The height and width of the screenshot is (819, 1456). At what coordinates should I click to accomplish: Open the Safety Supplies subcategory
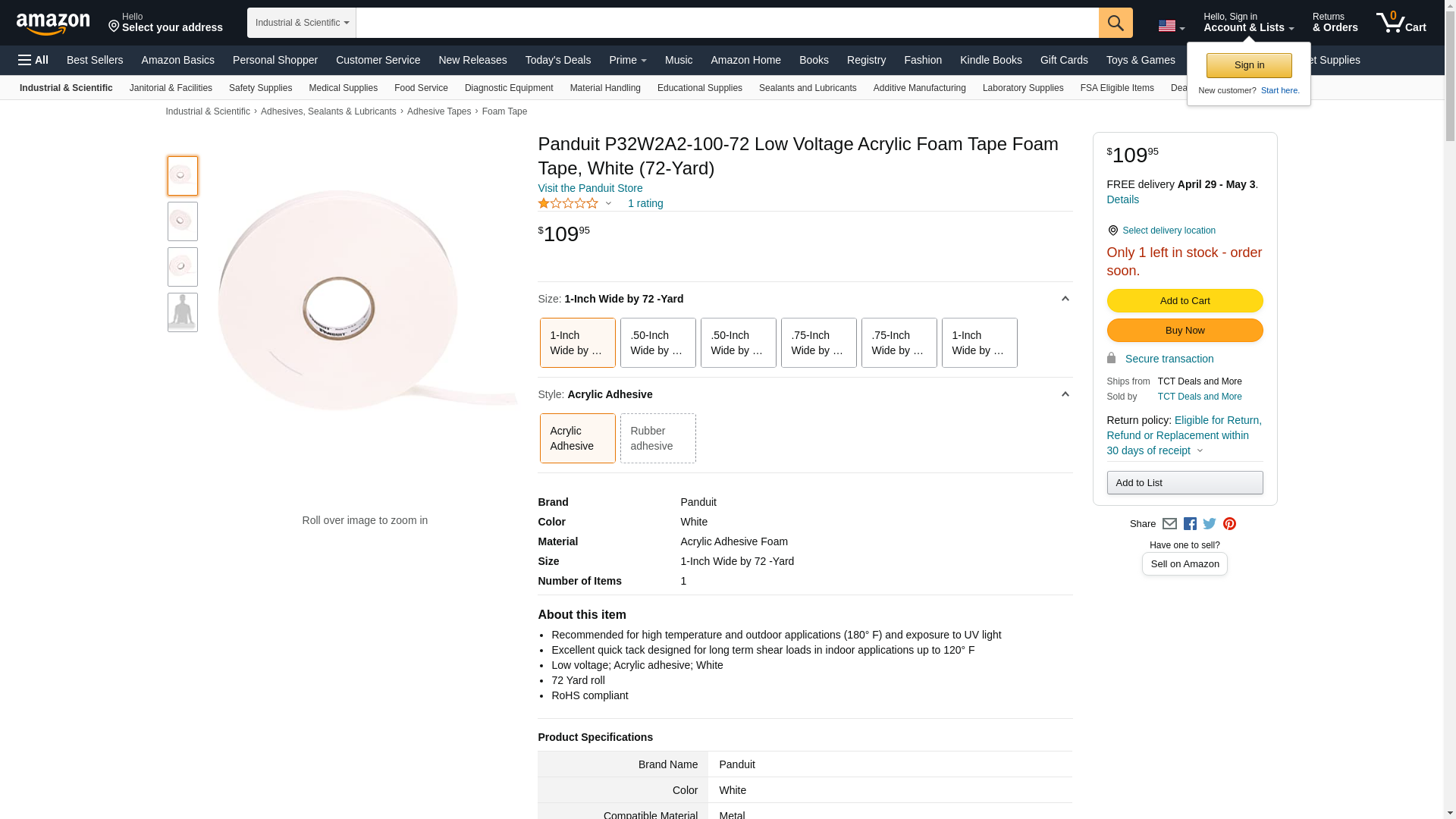[260, 88]
